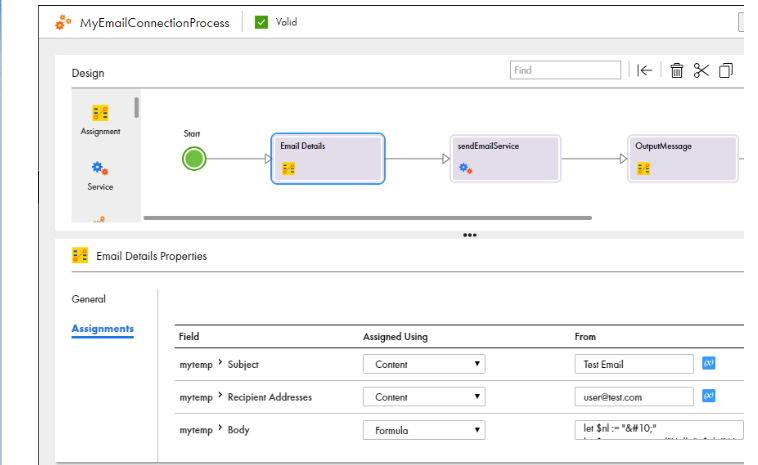
Task: Select the OutputMessage step box
Action: [x=683, y=159]
